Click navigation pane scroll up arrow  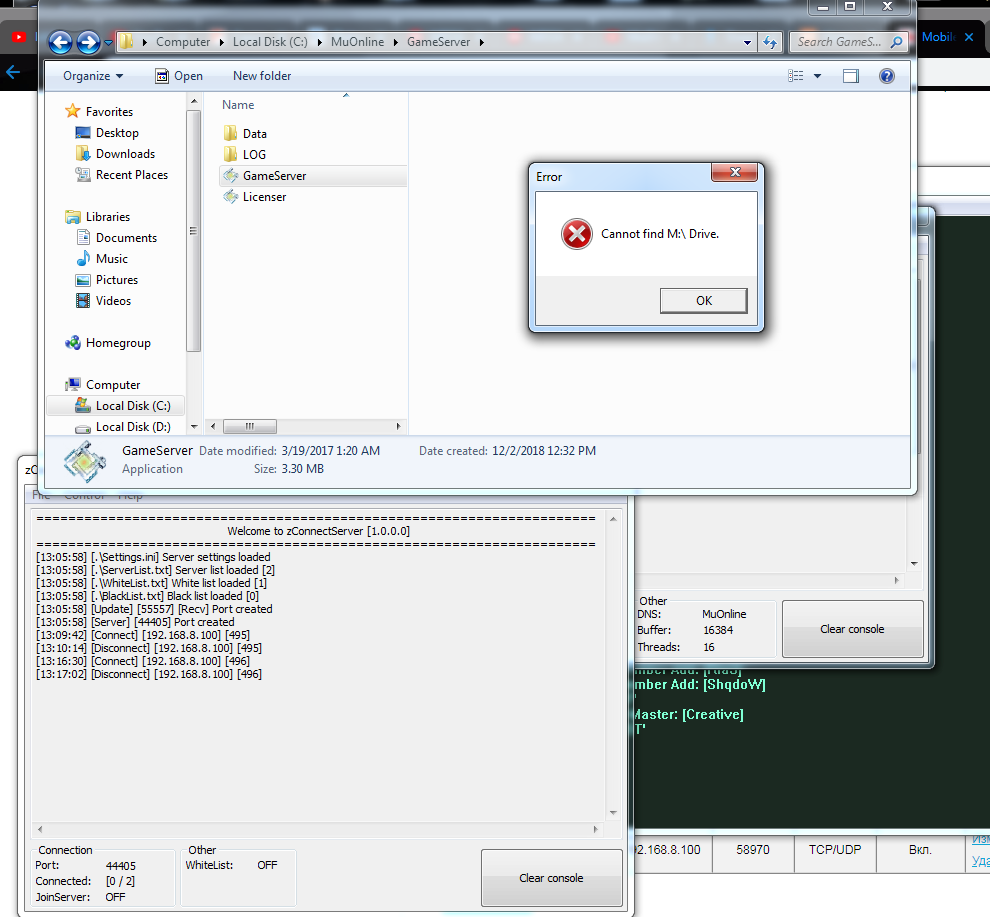point(194,102)
